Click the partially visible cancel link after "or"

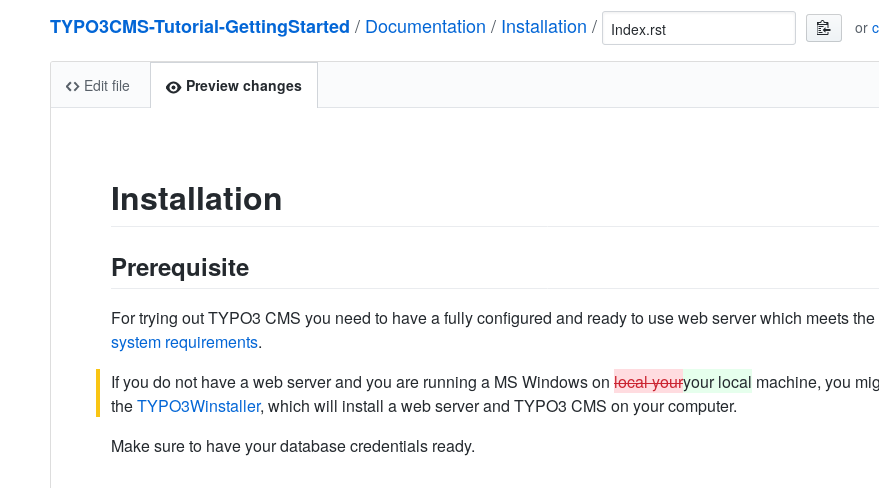(874, 29)
